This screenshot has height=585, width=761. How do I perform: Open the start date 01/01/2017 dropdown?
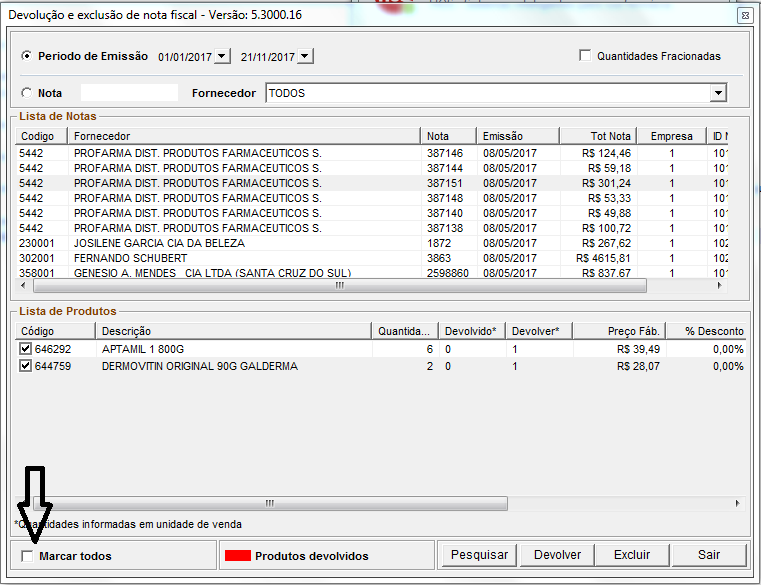coord(222,57)
